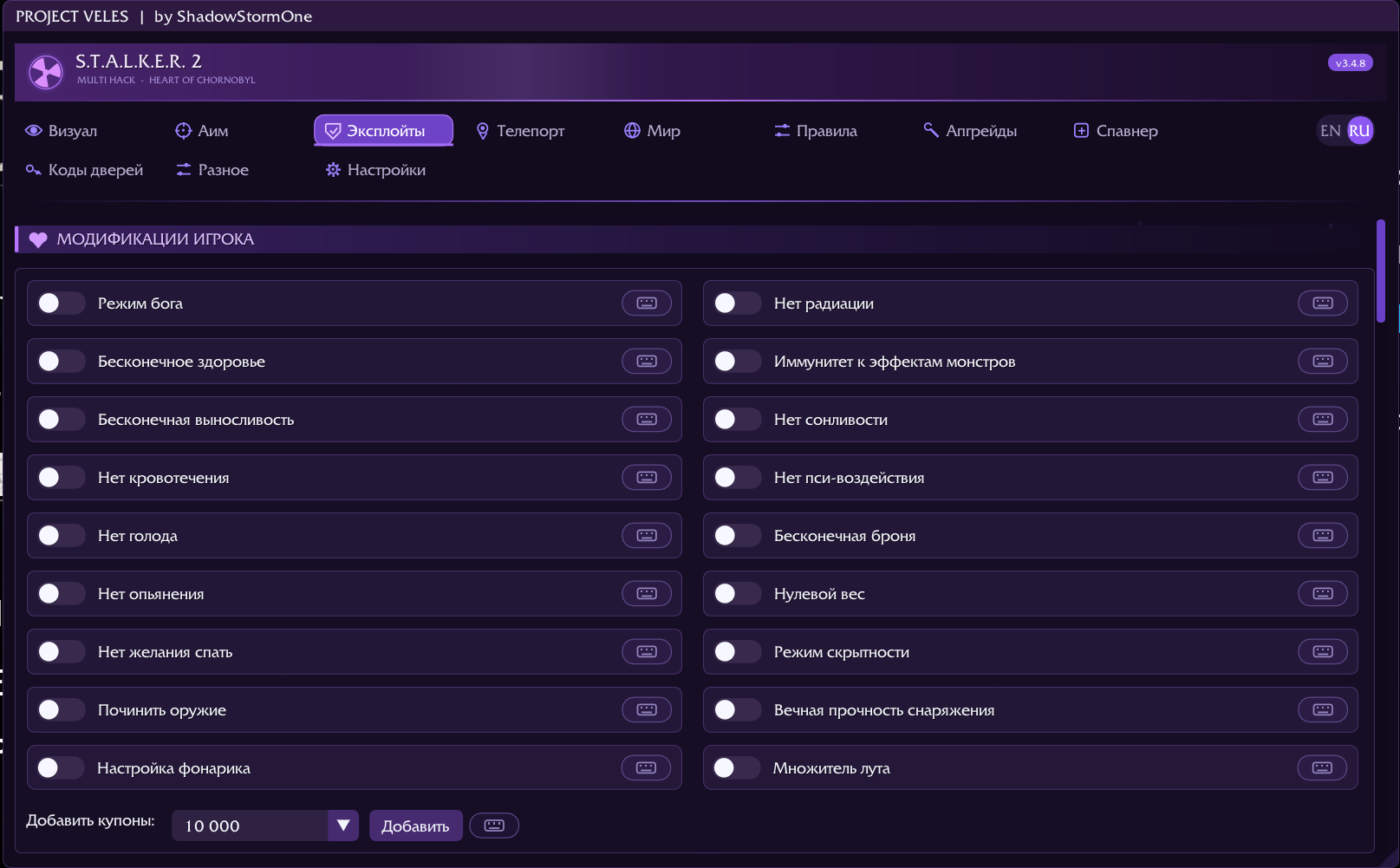Click keyboard icon for Починить оружие
This screenshot has width=1400, height=868.
click(x=647, y=709)
